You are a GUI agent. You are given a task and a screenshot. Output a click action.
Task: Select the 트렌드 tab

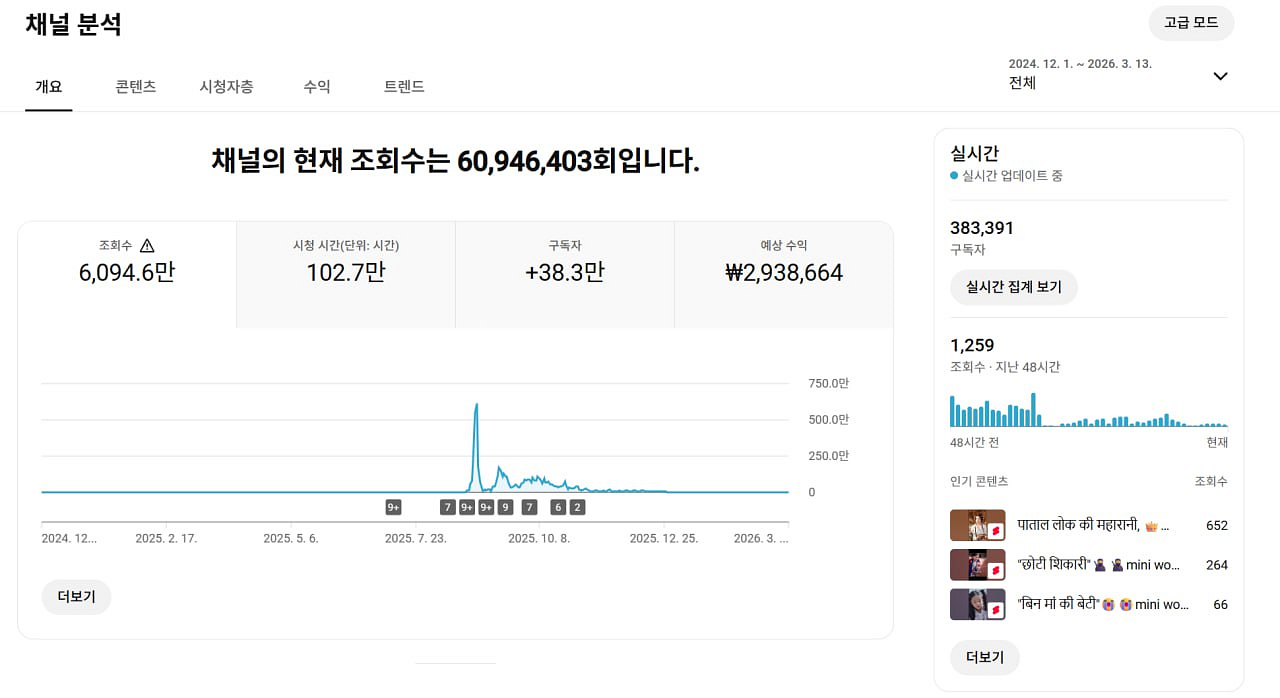click(x=404, y=87)
